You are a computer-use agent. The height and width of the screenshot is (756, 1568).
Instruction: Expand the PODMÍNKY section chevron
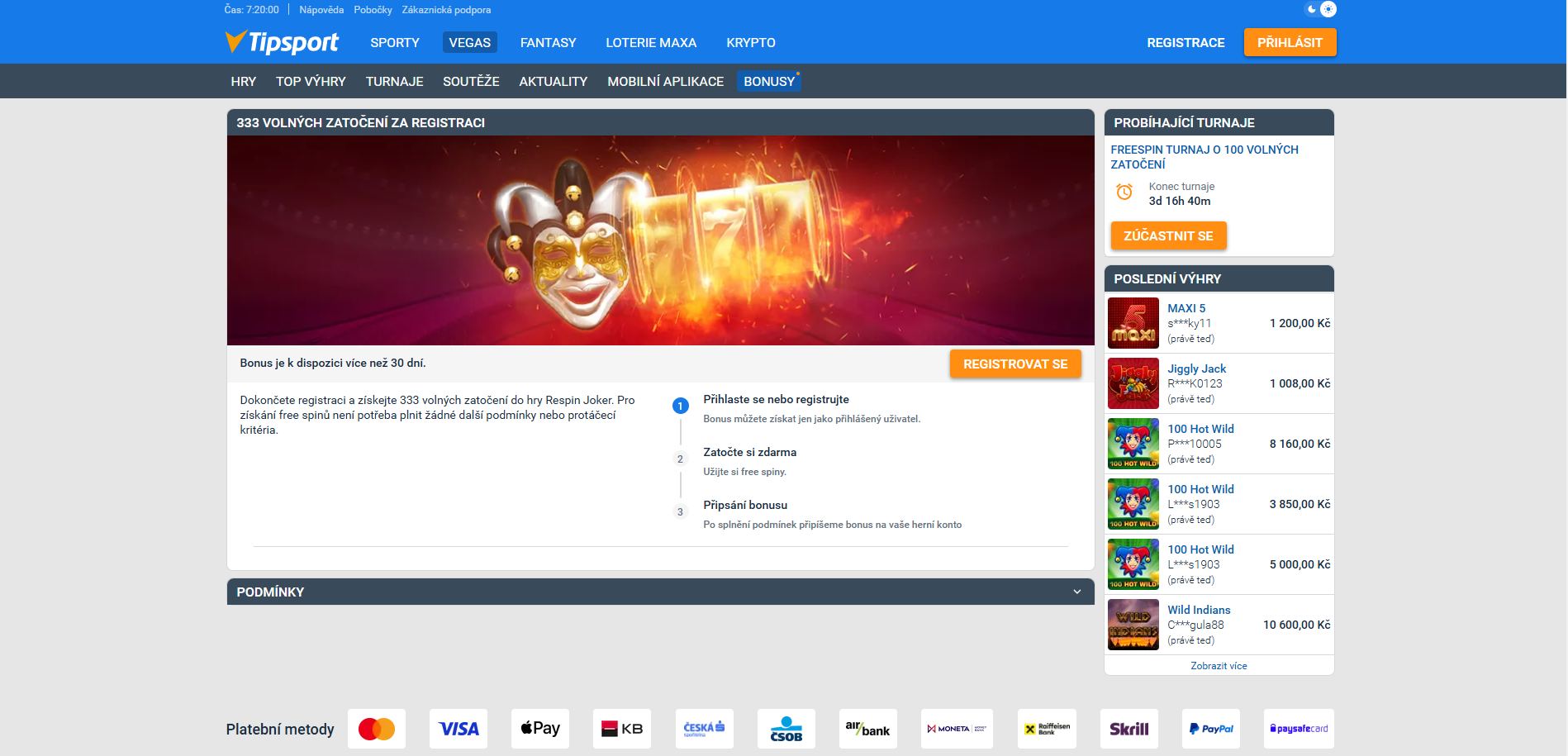(x=1077, y=592)
